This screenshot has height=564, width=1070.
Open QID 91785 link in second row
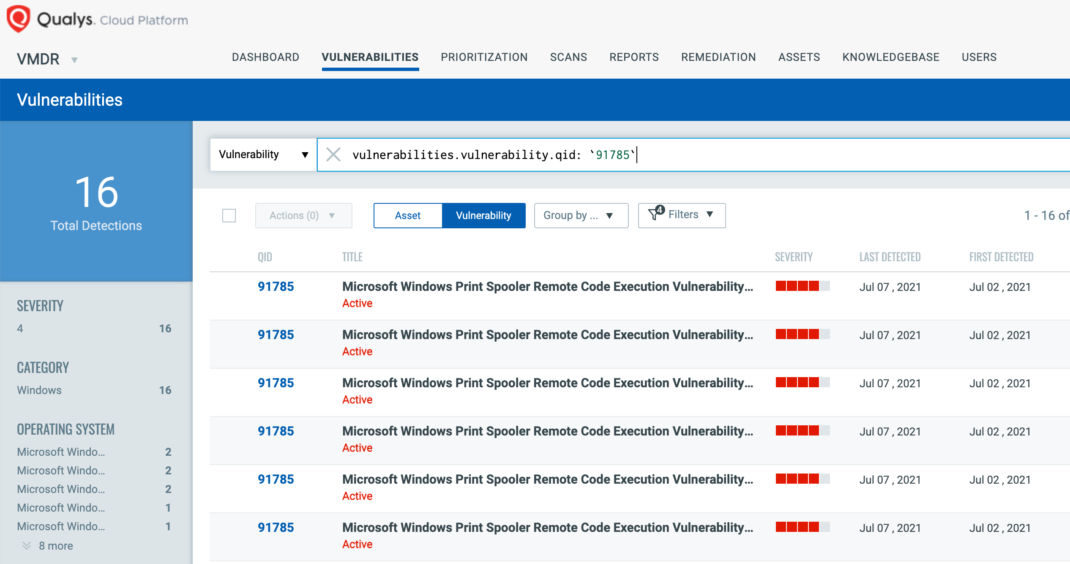click(276, 335)
